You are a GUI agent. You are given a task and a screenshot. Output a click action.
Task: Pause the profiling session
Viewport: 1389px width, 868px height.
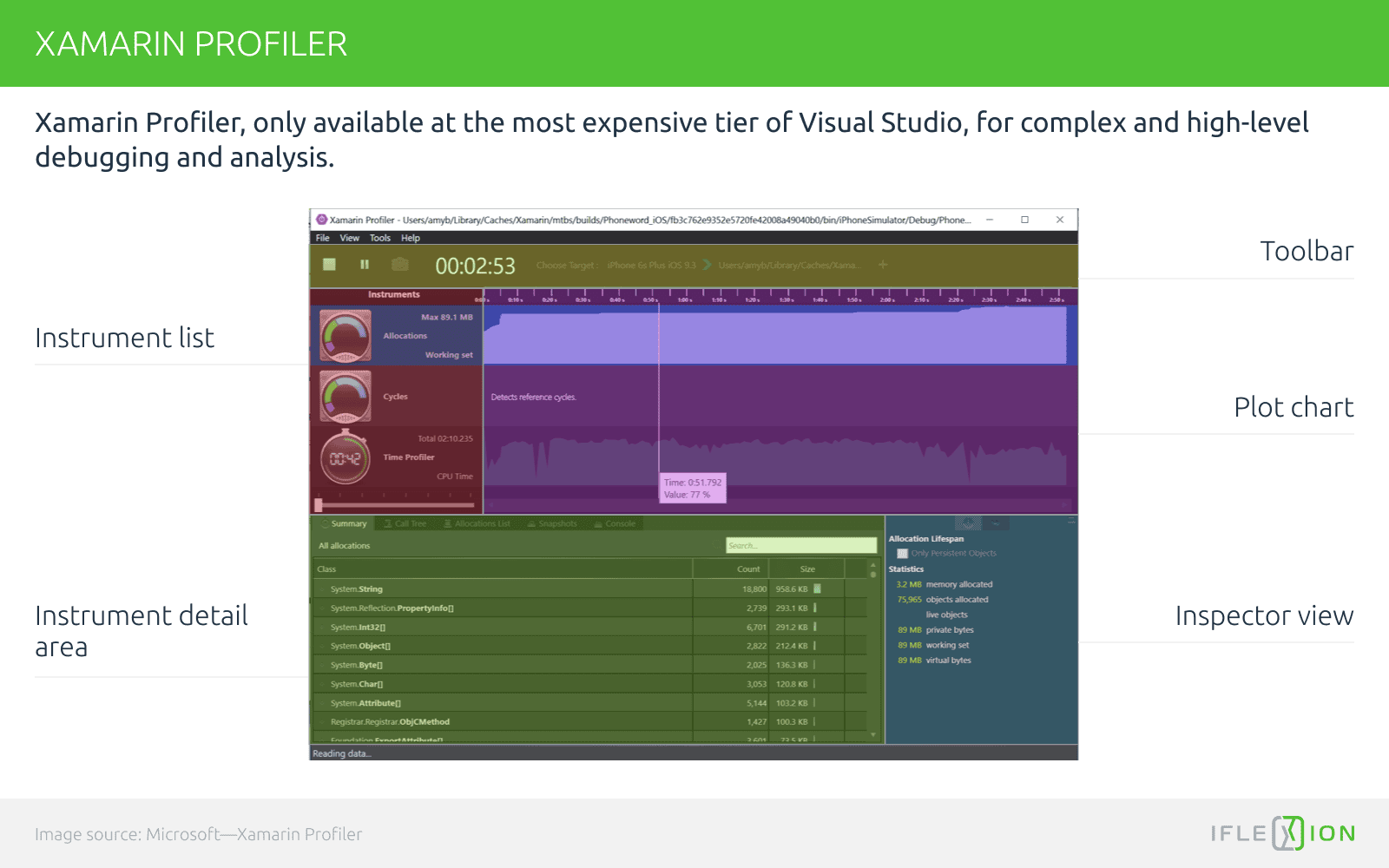[x=365, y=264]
